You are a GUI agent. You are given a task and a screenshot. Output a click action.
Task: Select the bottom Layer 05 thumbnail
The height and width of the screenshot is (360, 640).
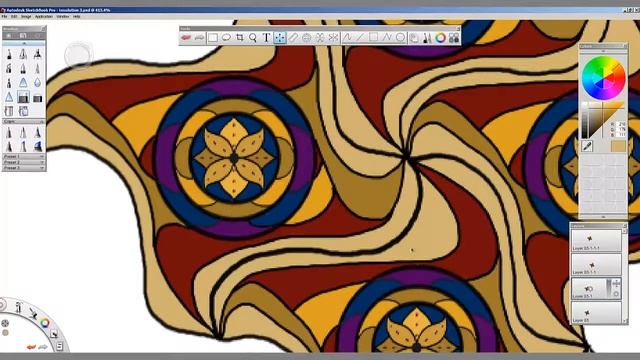pos(596,313)
